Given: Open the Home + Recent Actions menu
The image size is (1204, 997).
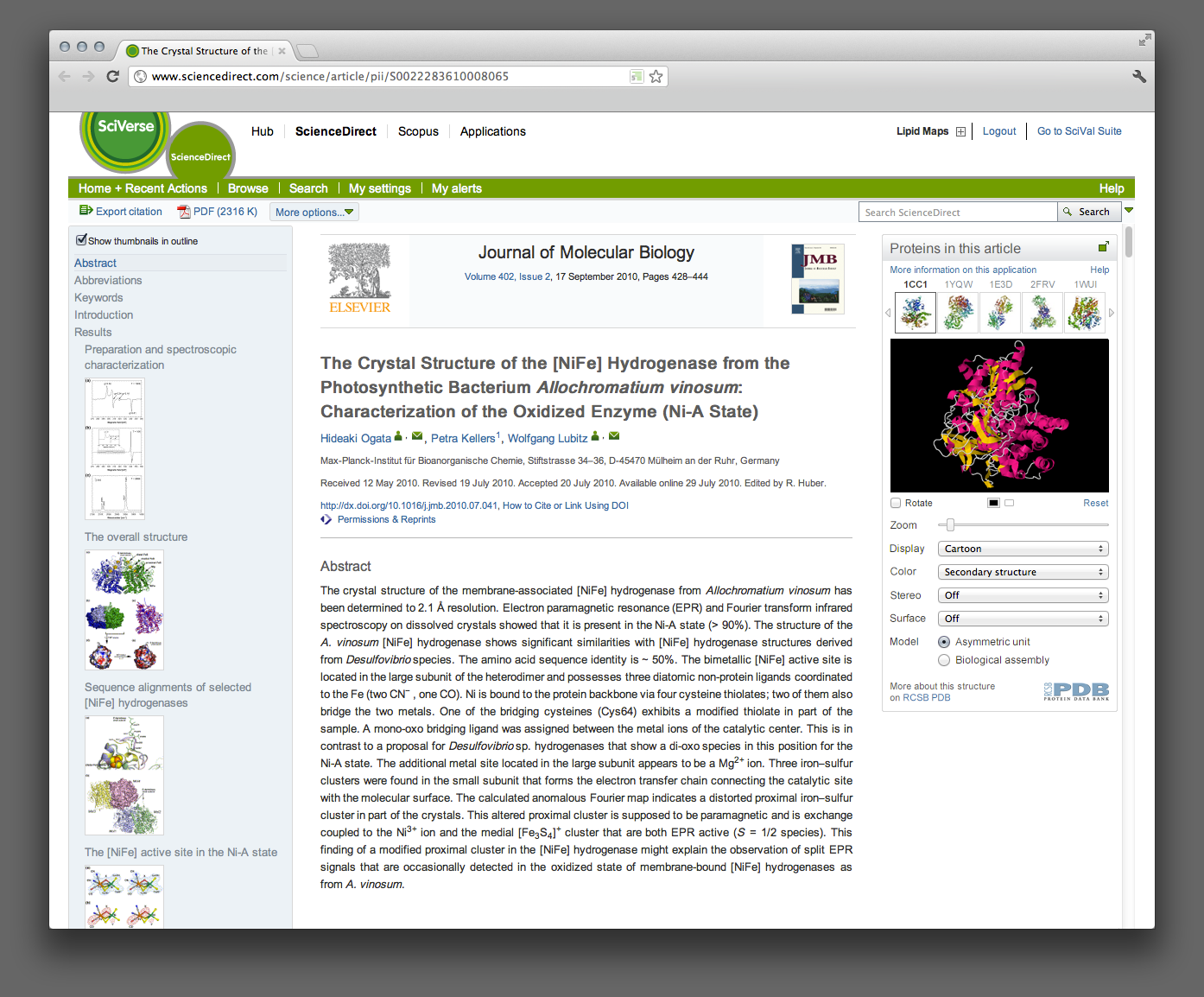Looking at the screenshot, I should point(143,188).
